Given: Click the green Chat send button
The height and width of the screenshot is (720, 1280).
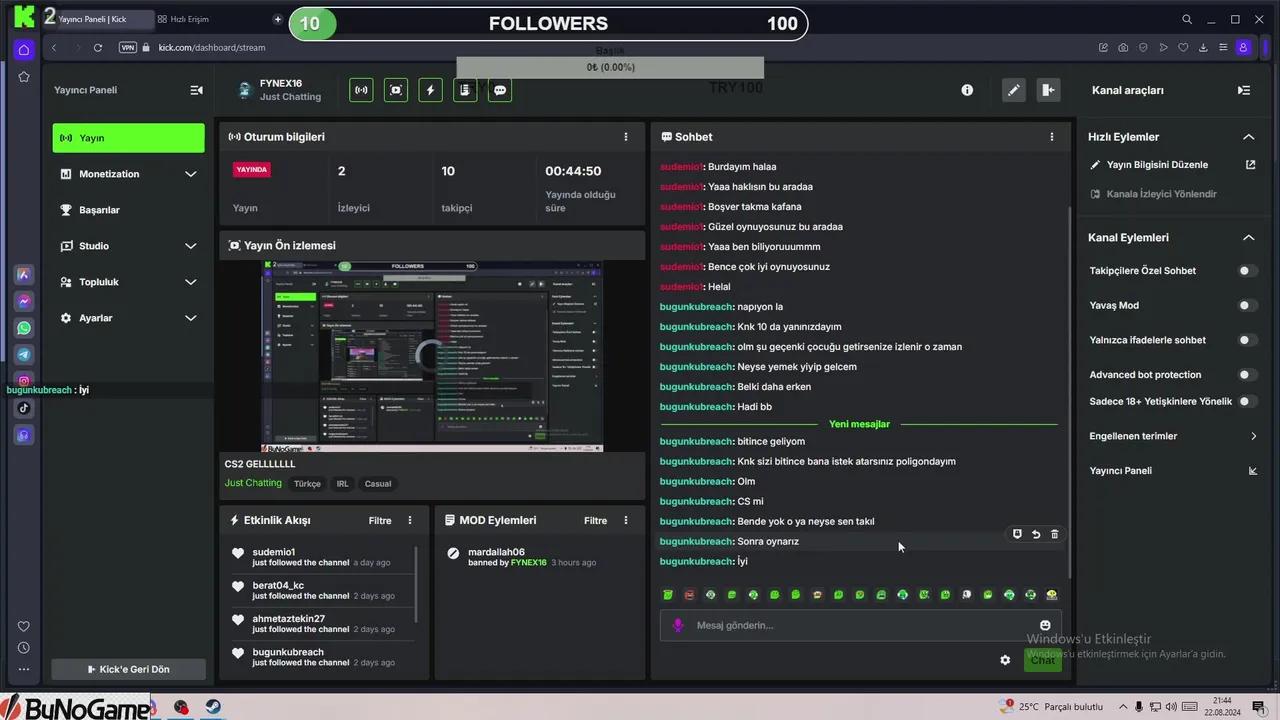Looking at the screenshot, I should (x=1043, y=660).
